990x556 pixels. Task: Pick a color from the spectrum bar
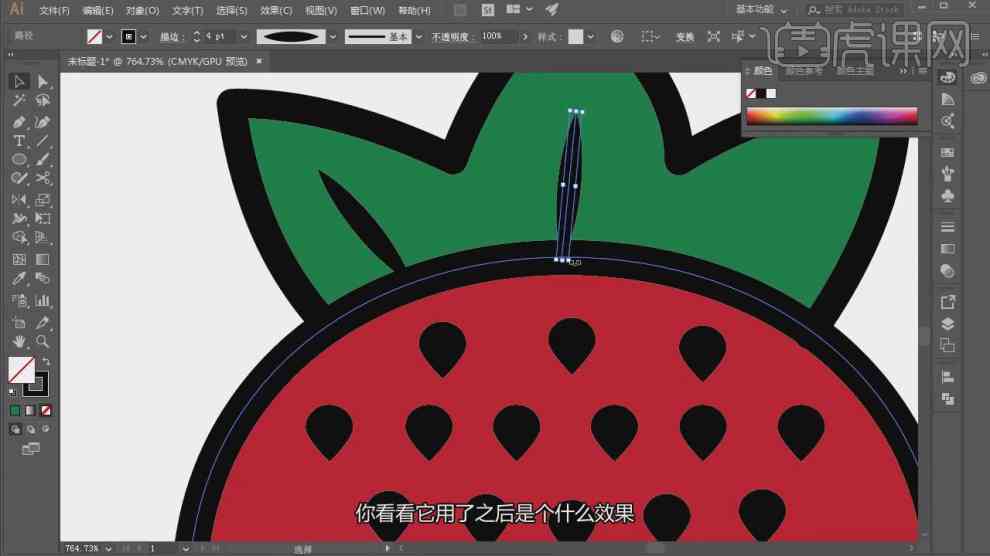point(832,116)
